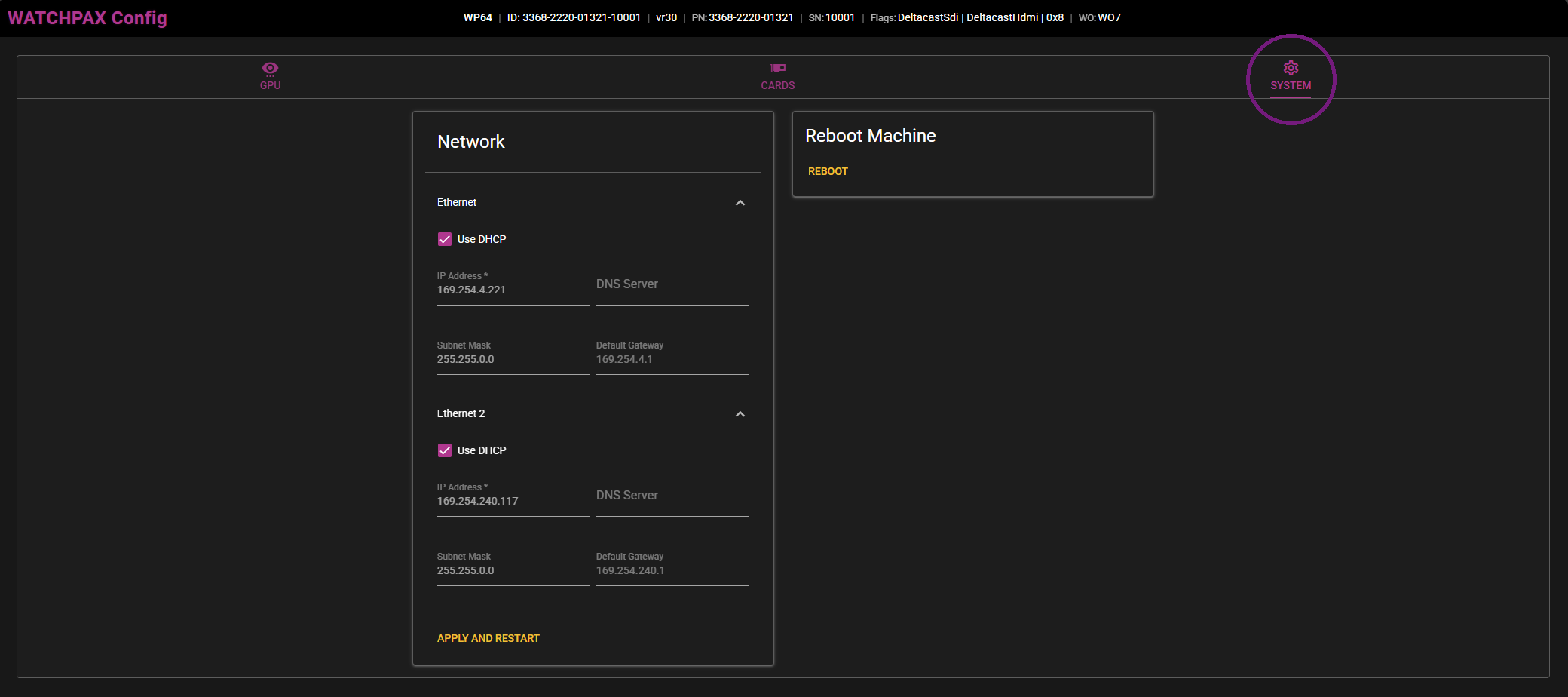Open the CARDS tab
The width and height of the screenshot is (1568, 697).
pyautogui.click(x=778, y=76)
